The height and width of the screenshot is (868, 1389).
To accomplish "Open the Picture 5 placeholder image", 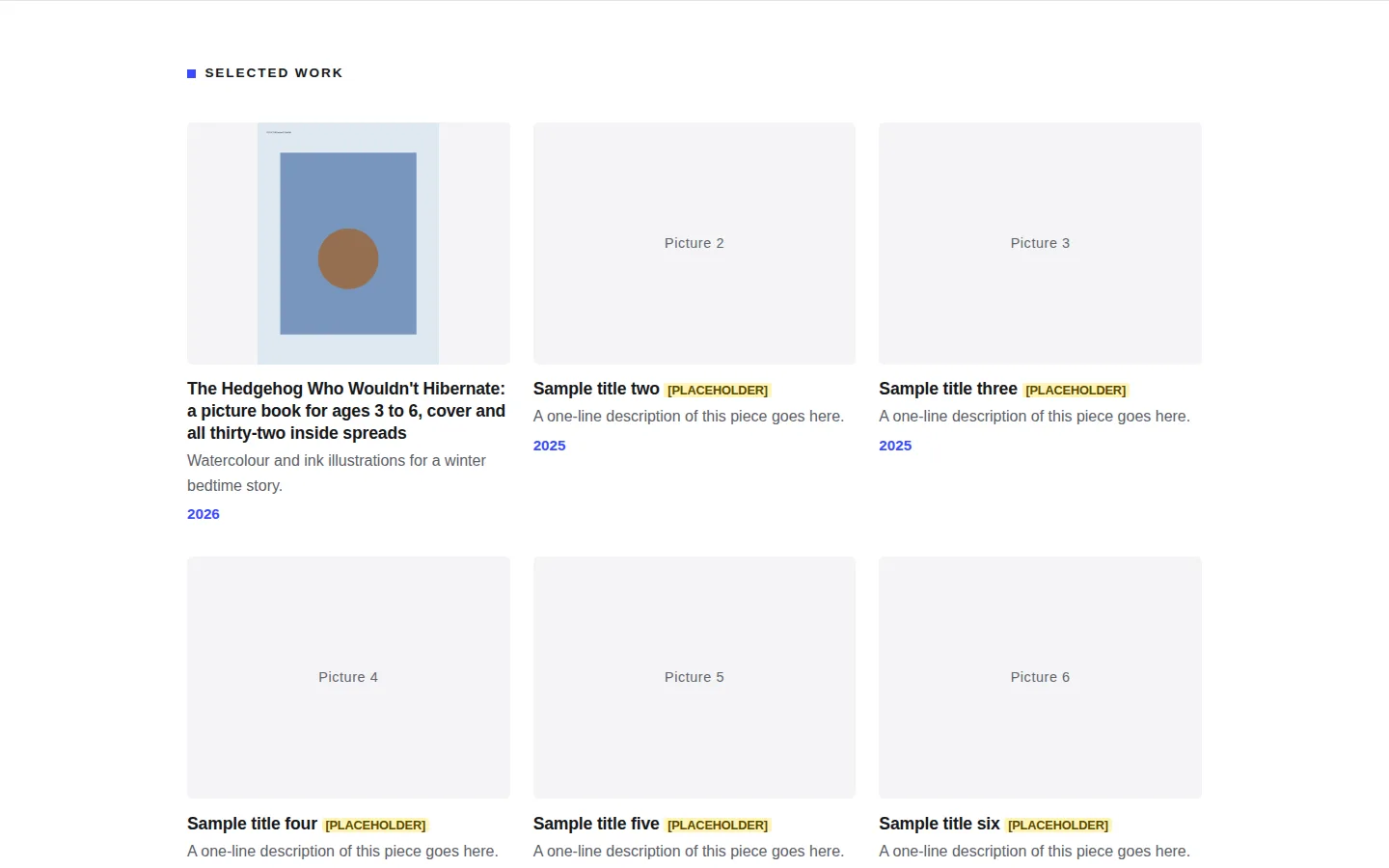I will pos(694,677).
